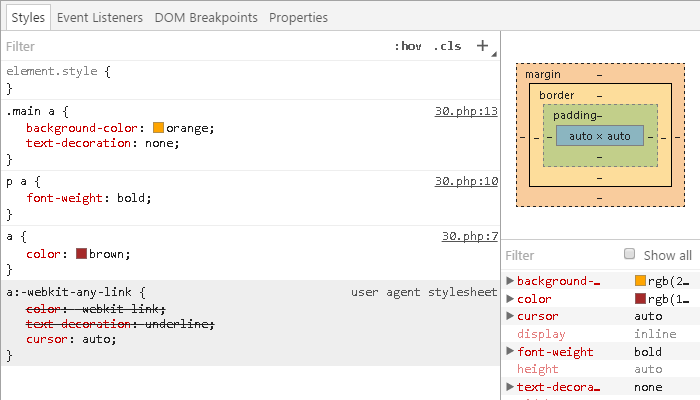700x400 pixels.
Task: Enable the Show all checkbox
Action: point(630,255)
